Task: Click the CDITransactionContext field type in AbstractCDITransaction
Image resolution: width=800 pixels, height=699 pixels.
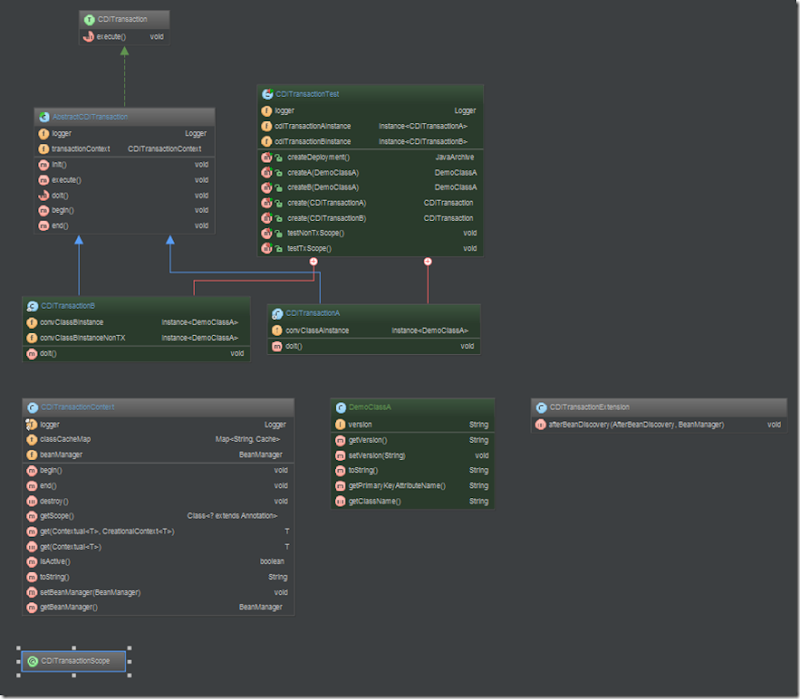Action: tap(164, 149)
